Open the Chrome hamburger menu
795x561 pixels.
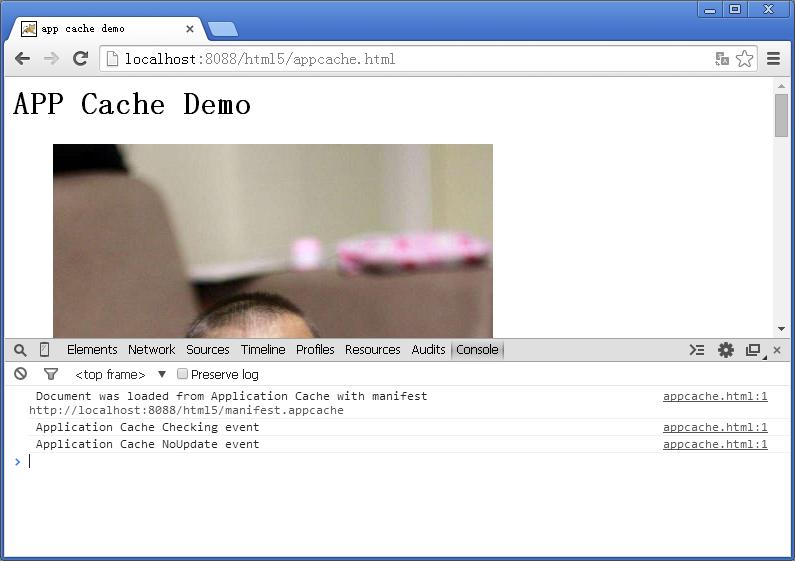773,59
